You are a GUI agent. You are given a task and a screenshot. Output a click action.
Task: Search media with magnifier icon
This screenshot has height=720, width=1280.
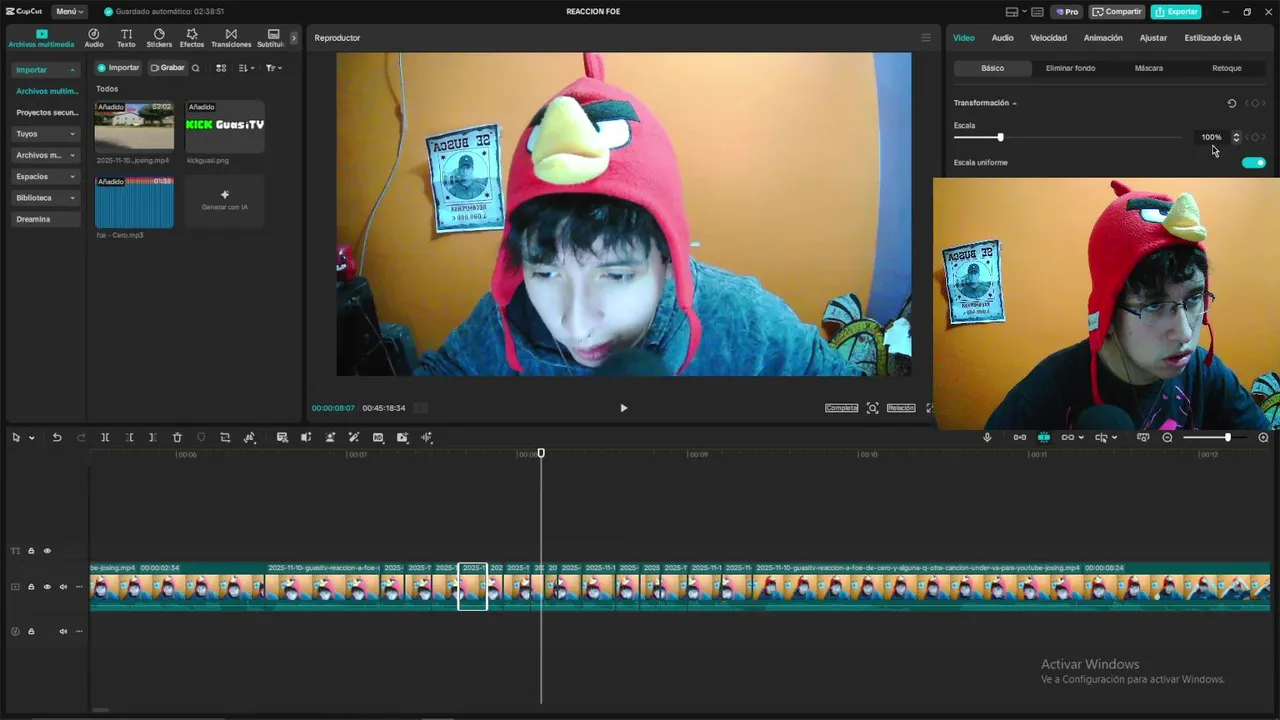pyautogui.click(x=196, y=68)
